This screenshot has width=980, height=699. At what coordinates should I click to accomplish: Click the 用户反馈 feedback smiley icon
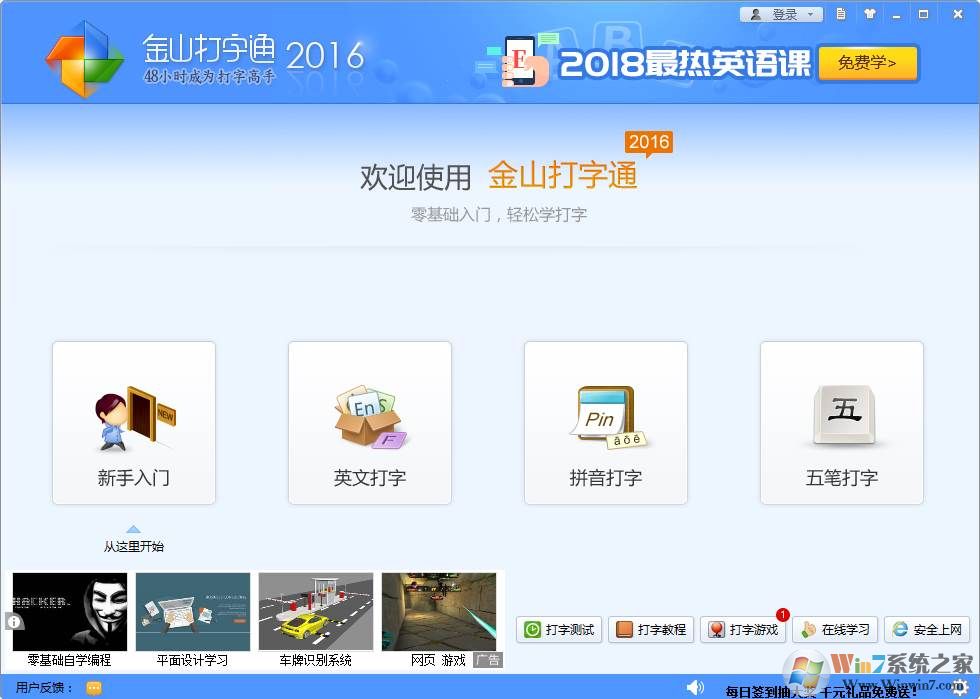coord(93,688)
